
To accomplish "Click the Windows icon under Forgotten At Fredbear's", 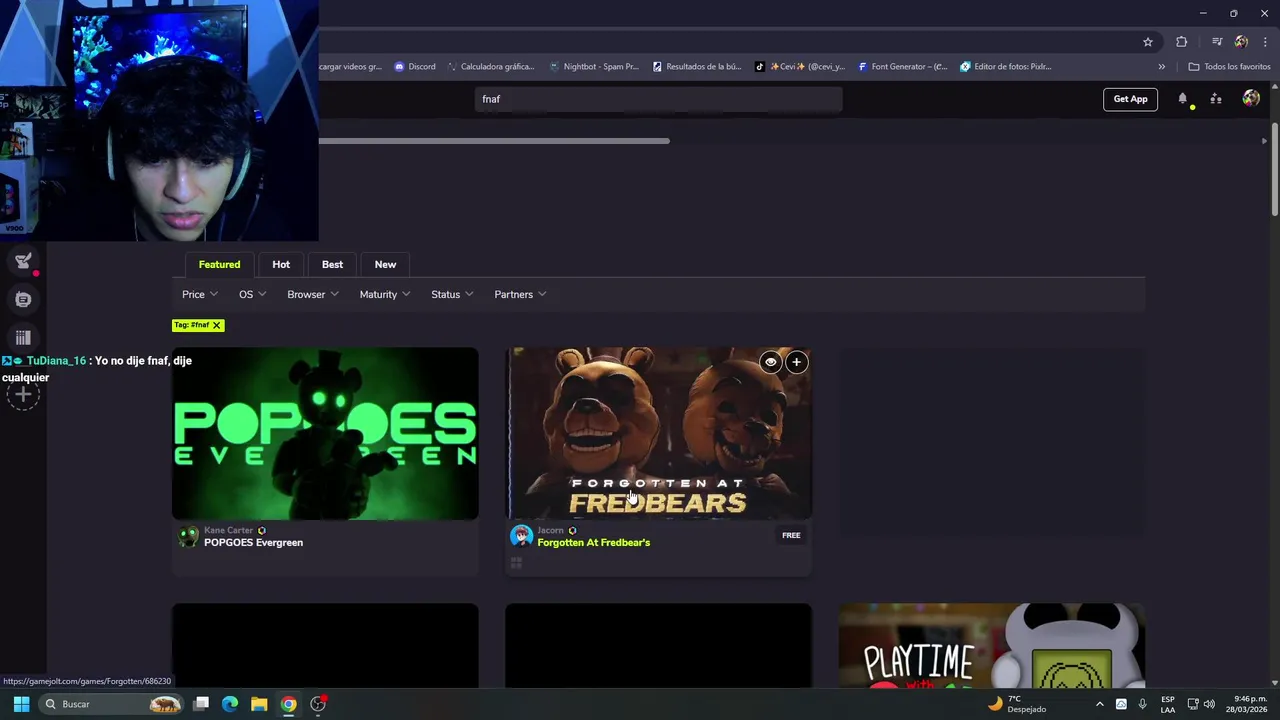I will (x=516, y=563).
